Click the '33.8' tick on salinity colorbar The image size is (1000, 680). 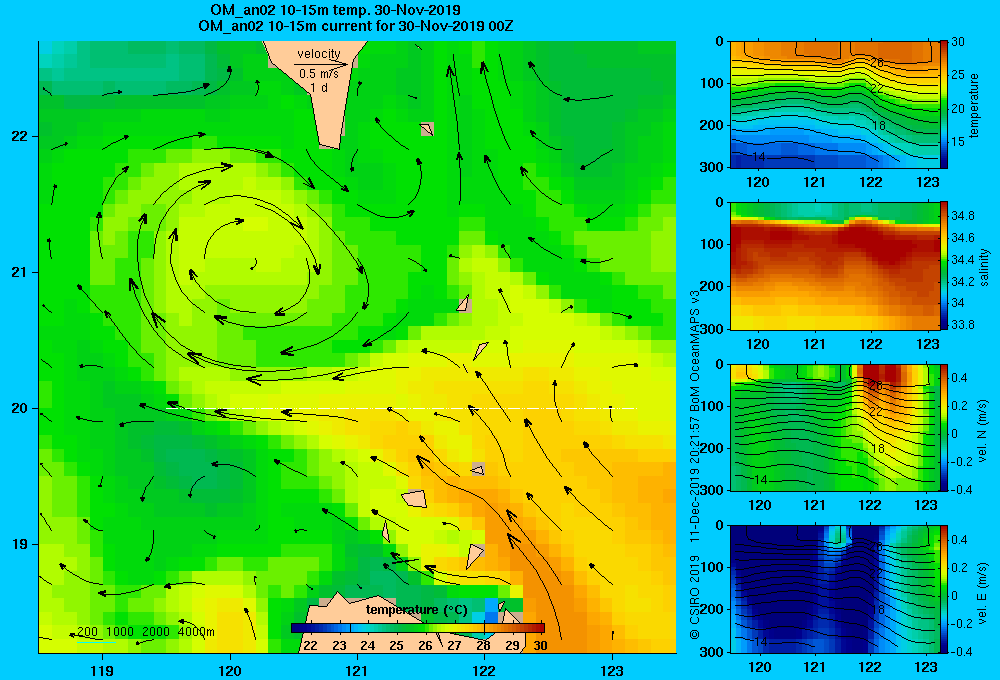(962, 325)
